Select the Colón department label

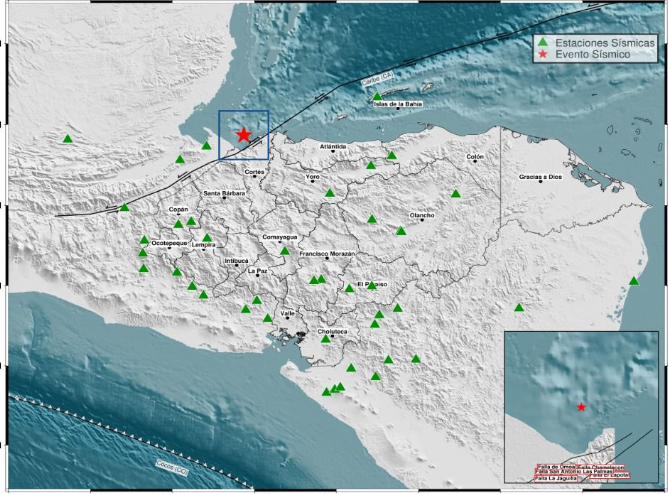click(476, 157)
